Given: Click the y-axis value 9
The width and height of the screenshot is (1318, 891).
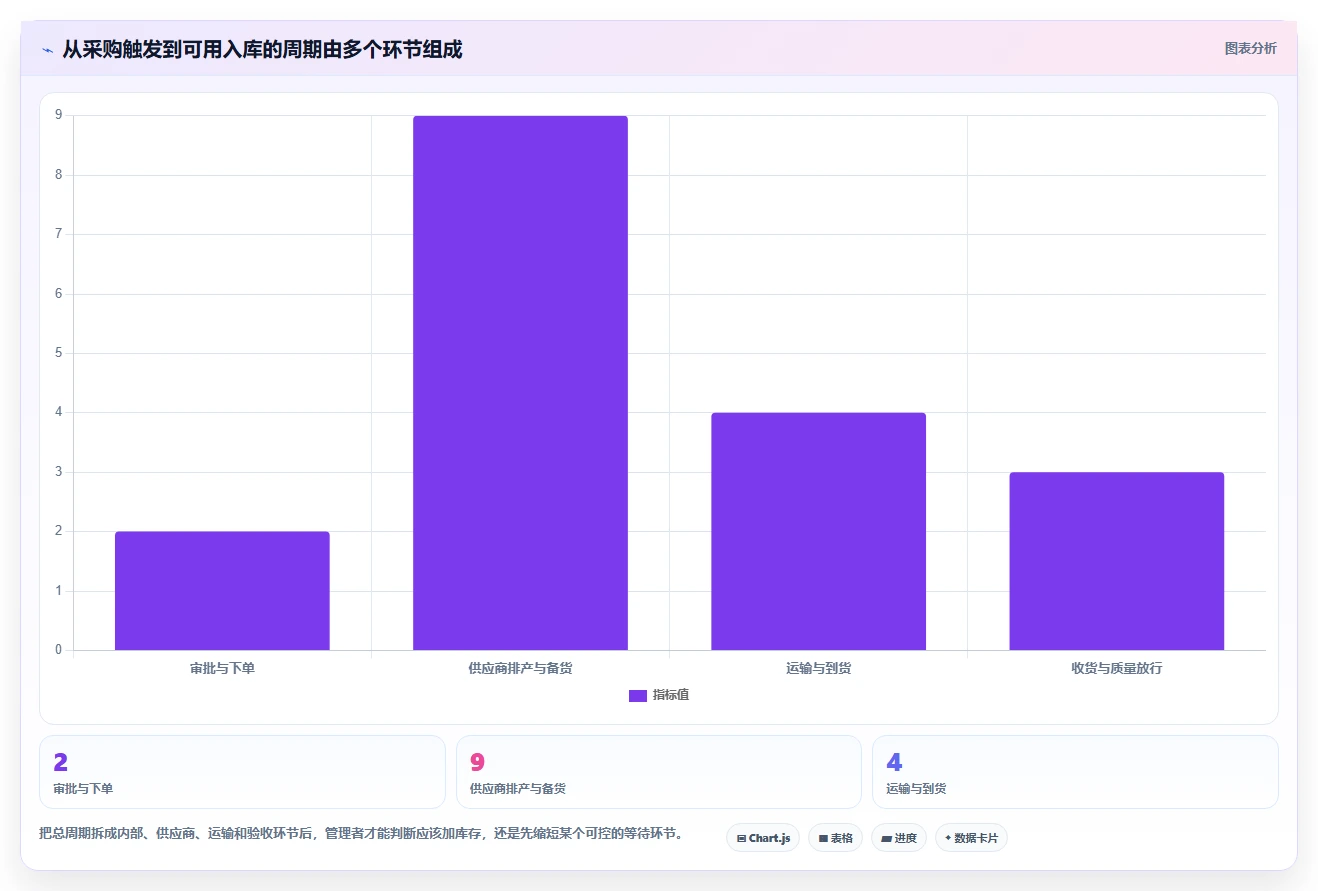Looking at the screenshot, I should [x=58, y=115].
